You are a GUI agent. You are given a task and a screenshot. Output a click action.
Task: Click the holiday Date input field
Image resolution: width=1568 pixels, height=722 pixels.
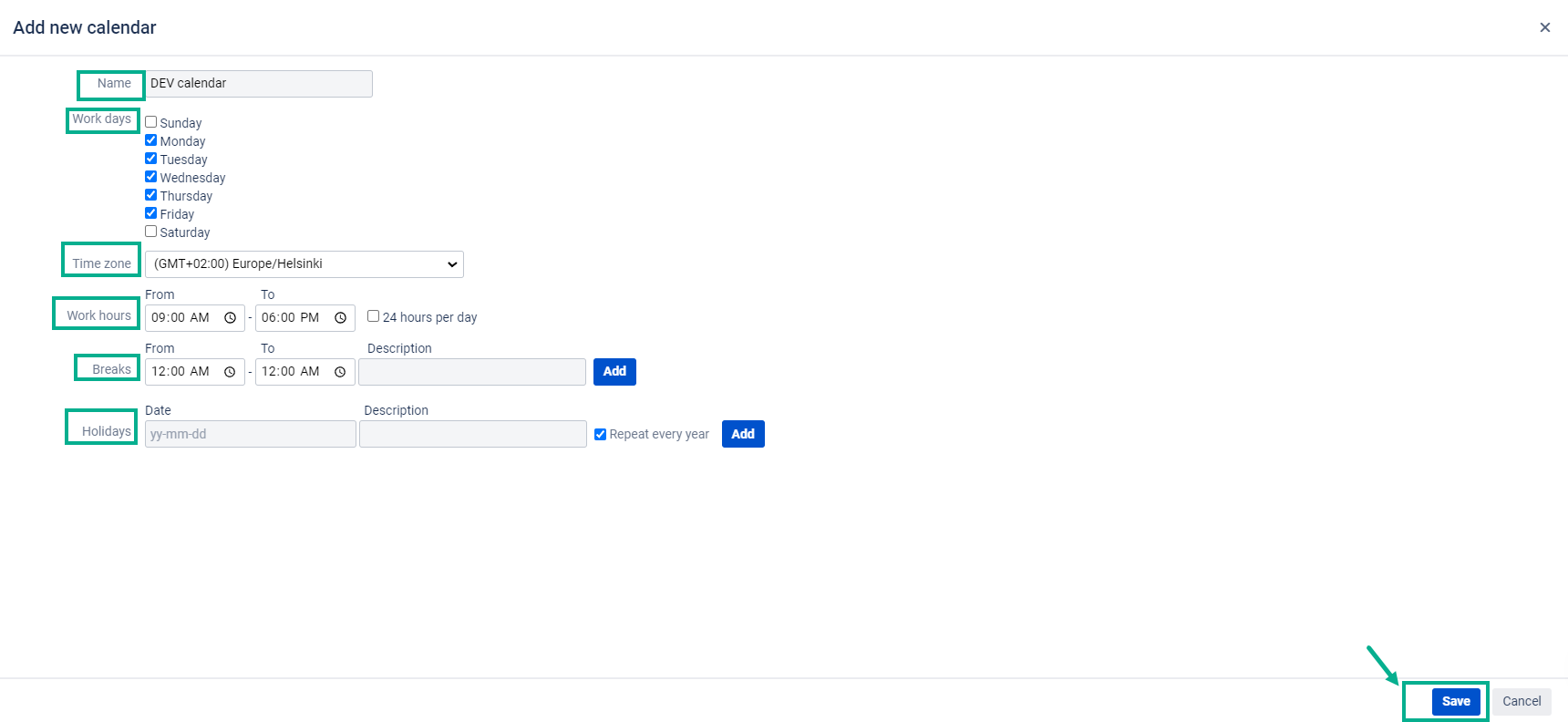tap(250, 434)
